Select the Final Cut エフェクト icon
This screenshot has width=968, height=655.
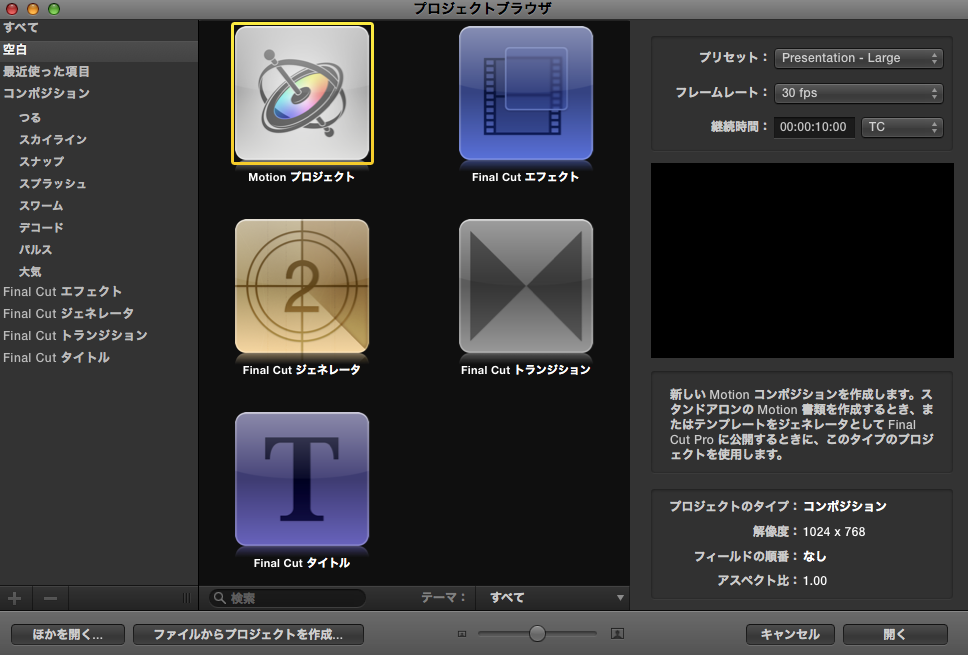pos(526,93)
